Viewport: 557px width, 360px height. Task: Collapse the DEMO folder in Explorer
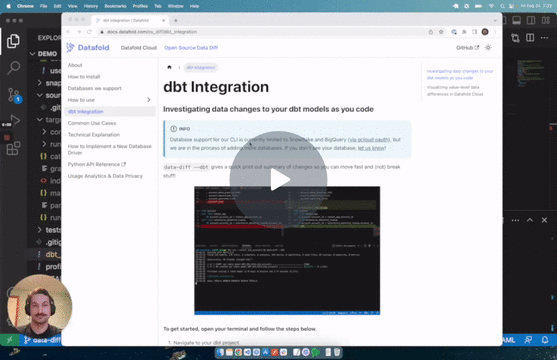click(x=32, y=54)
